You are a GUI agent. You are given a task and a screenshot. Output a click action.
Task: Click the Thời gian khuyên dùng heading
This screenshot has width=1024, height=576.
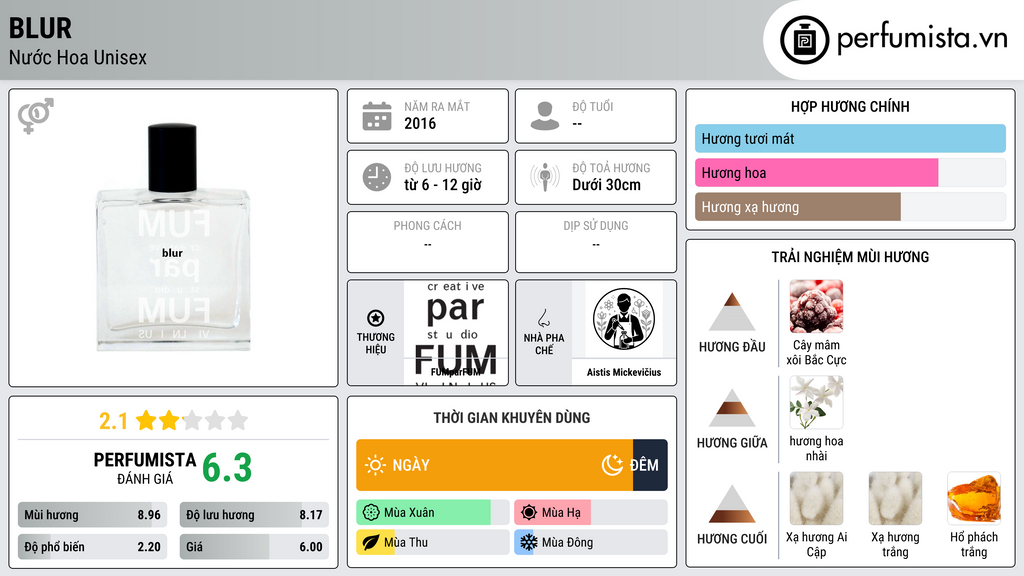[512, 417]
